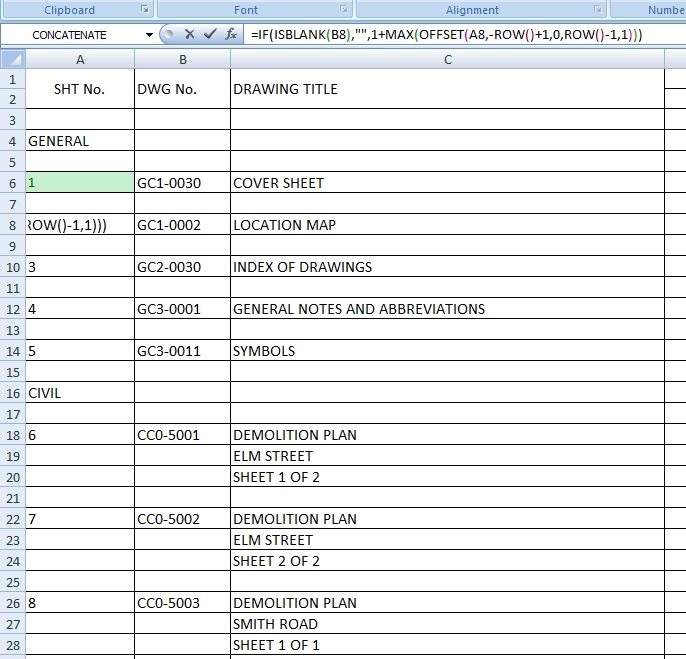Select GENERAL NOTES AND ABBREVIATIONS cell

[x=448, y=308]
